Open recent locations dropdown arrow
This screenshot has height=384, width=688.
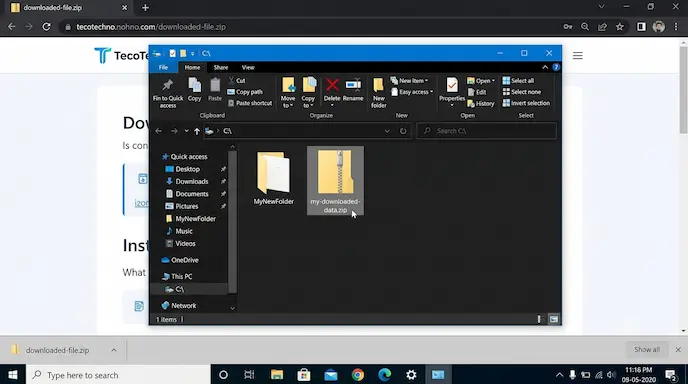[x=186, y=131]
